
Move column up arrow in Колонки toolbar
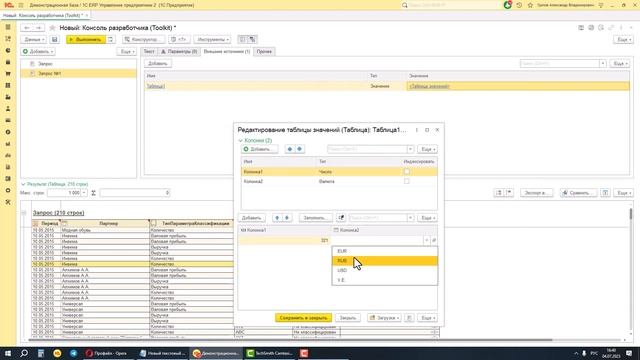coord(290,149)
